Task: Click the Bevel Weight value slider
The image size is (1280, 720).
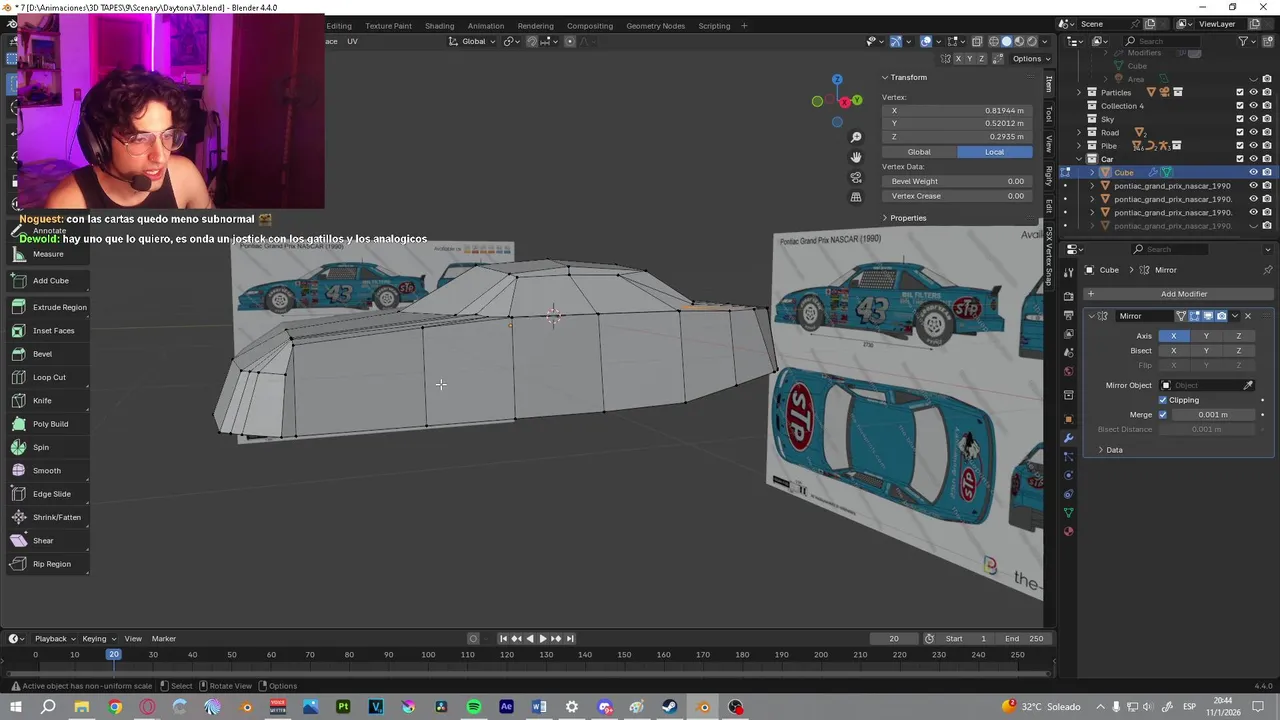Action: pyautogui.click(x=957, y=181)
